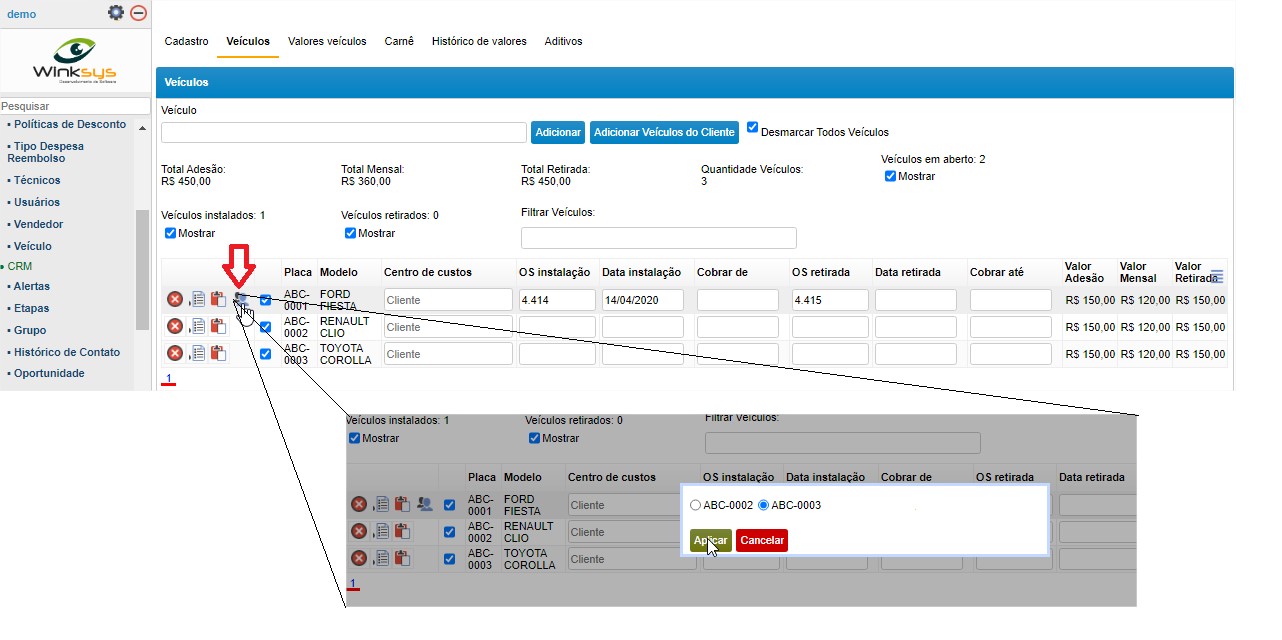Open Políticas de Desconto in sidebar
The height and width of the screenshot is (640, 1282).
[x=70, y=124]
